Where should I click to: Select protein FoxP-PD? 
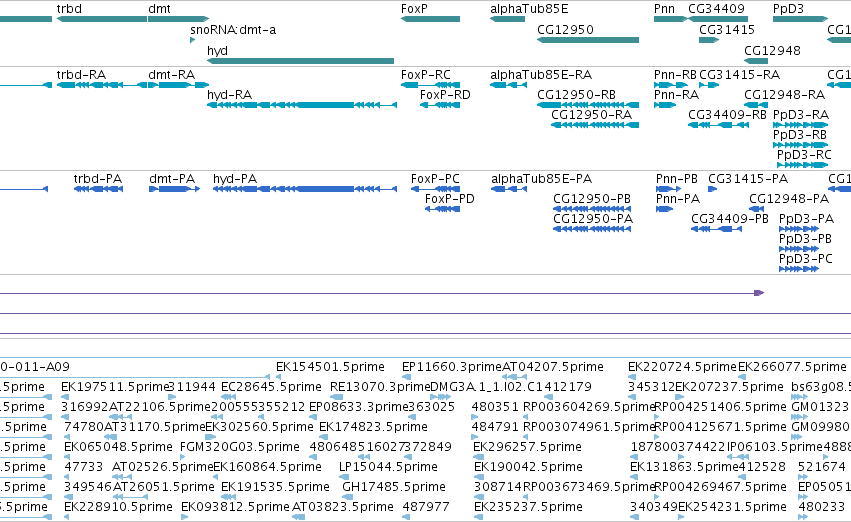click(442, 209)
